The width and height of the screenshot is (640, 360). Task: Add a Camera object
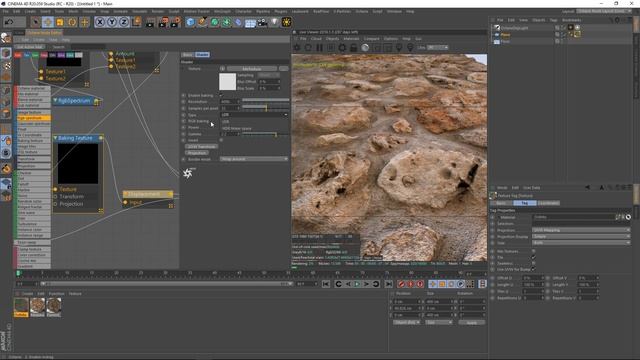[262, 22]
